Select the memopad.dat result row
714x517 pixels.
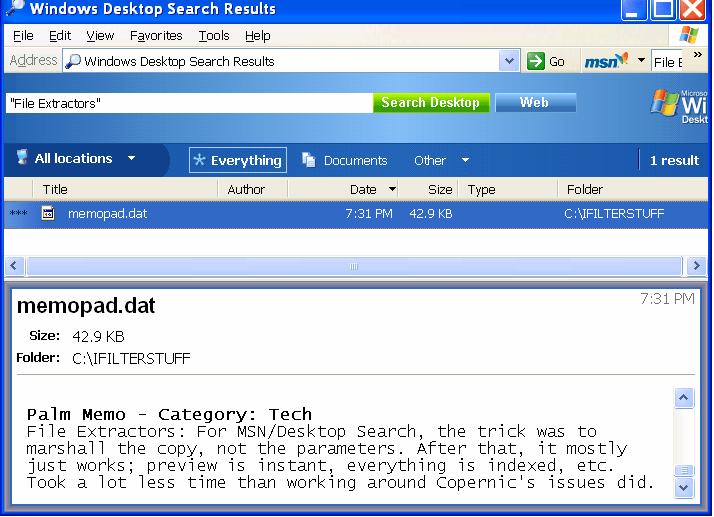click(356, 214)
